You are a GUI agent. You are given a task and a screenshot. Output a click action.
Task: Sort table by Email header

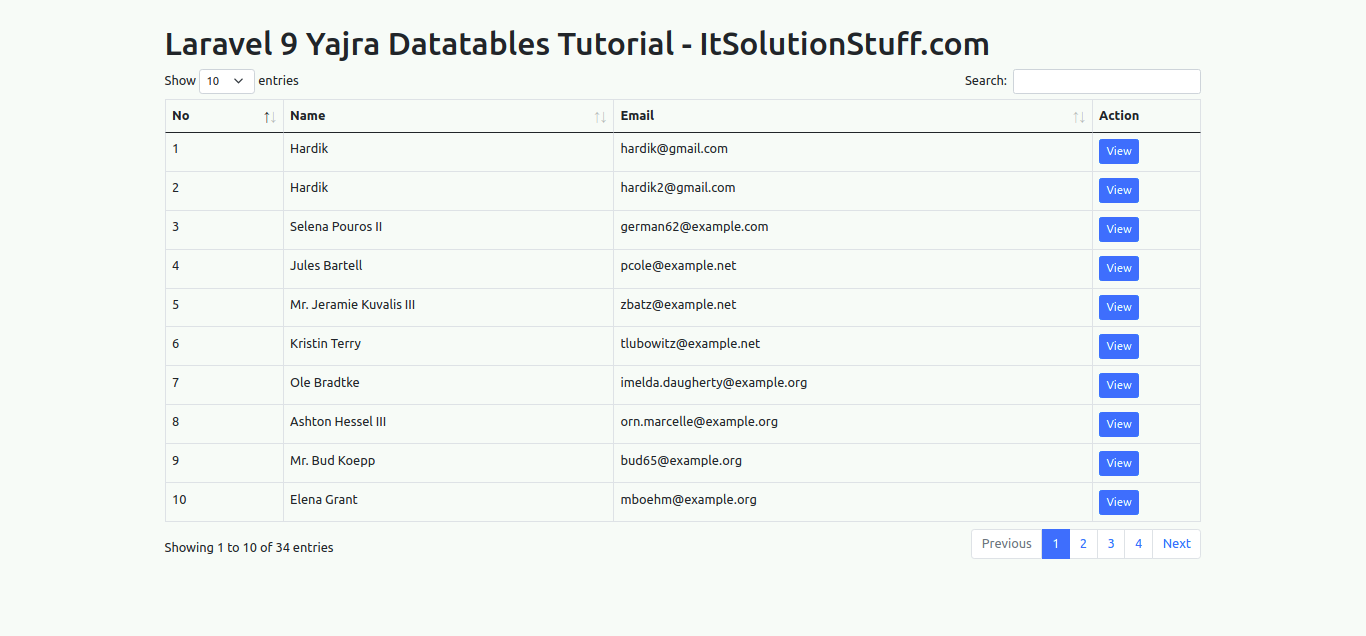click(637, 116)
